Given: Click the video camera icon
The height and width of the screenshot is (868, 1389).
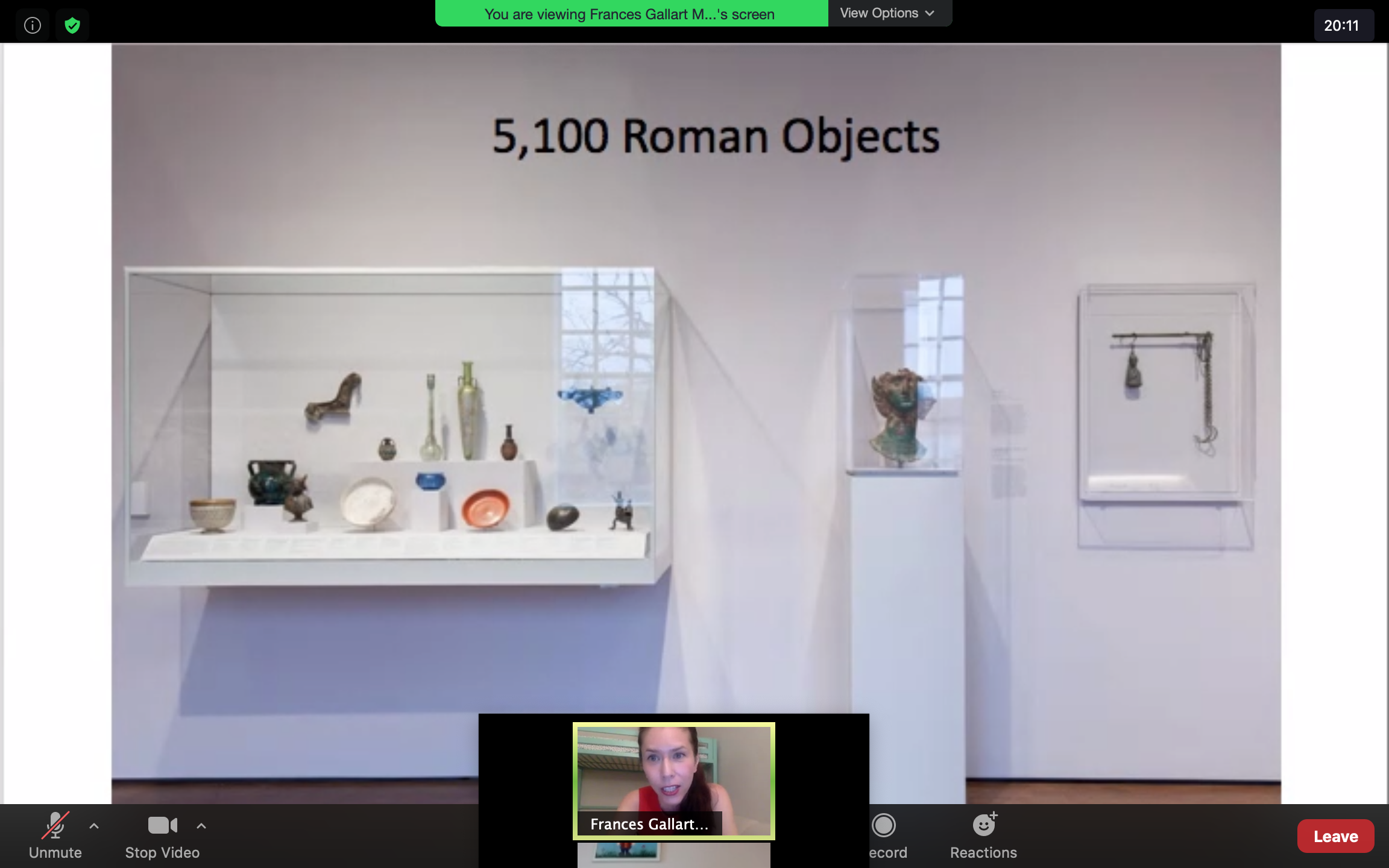Looking at the screenshot, I should [162, 825].
